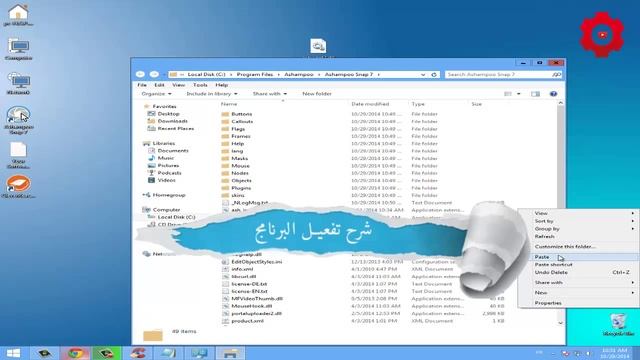
Task: Select Desktop under Favorites
Action: point(168,114)
